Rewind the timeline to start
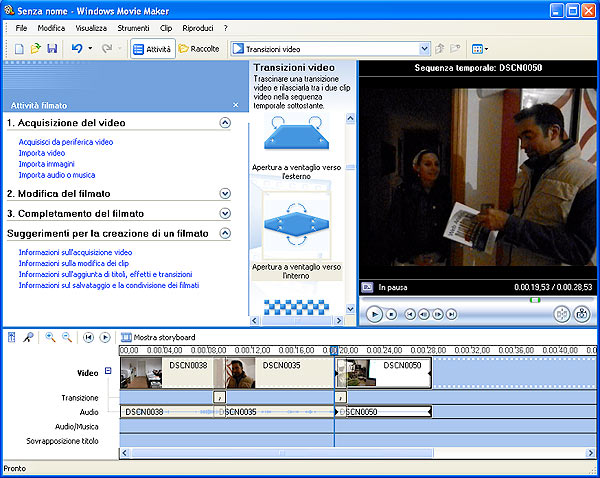Image resolution: width=600 pixels, height=478 pixels. pos(88,338)
